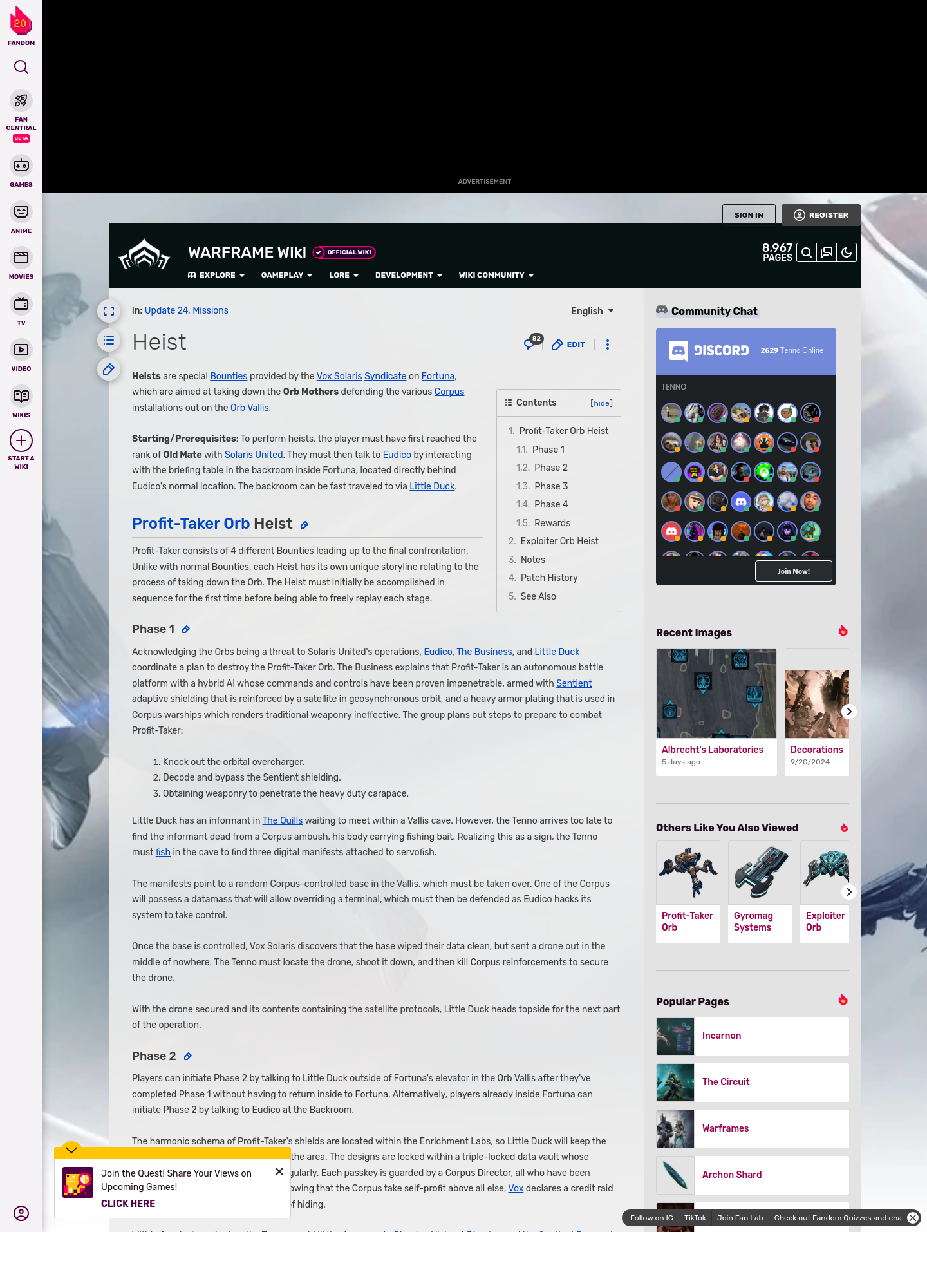Screen dimensions: 927x1288
Task: Click CLICK HERE in survey popup
Action: (128, 1204)
